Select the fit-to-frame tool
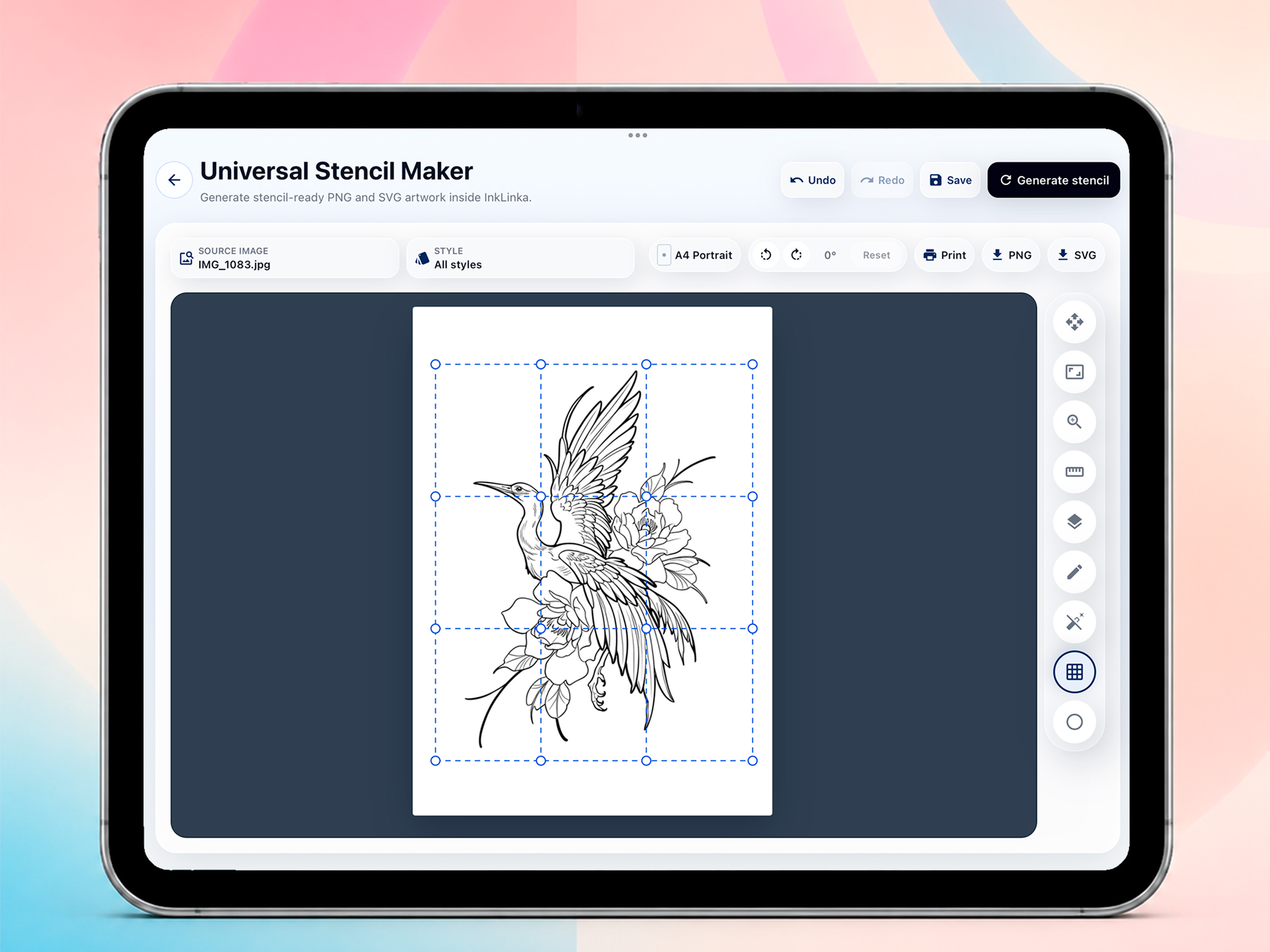 [x=1074, y=372]
